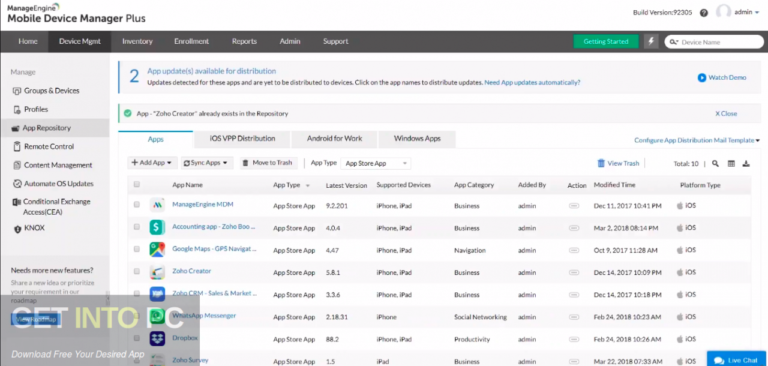The height and width of the screenshot is (366, 768).
Task: Open Content Management in sidebar
Action: click(57, 165)
